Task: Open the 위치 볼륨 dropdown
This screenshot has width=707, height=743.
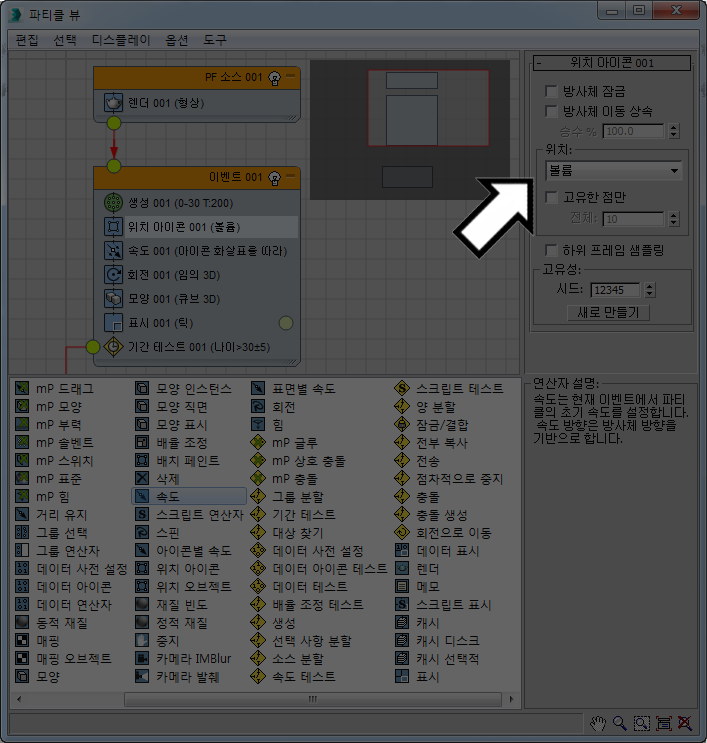Action: (x=614, y=171)
